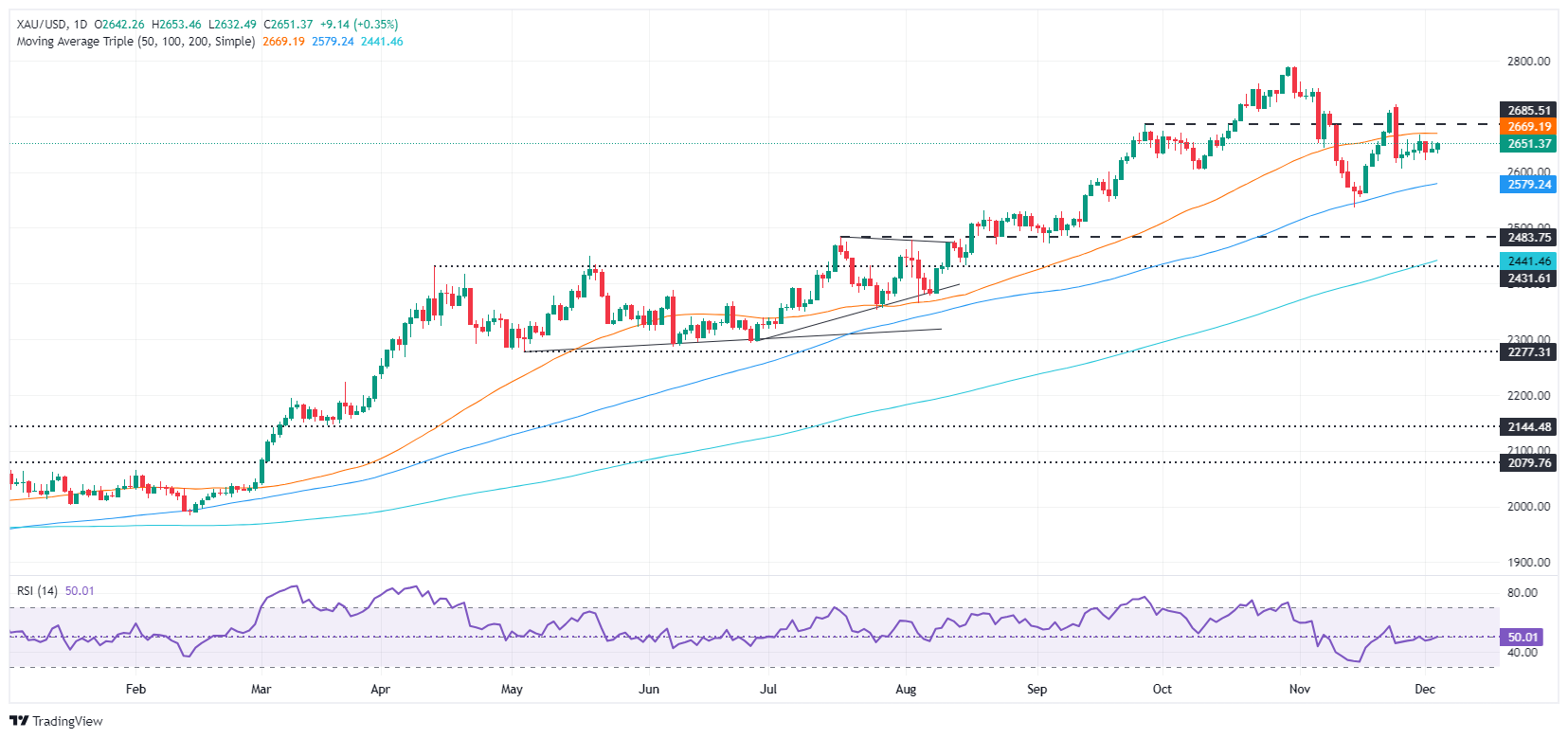Click the 2685.51 price label on axis

(x=1528, y=110)
